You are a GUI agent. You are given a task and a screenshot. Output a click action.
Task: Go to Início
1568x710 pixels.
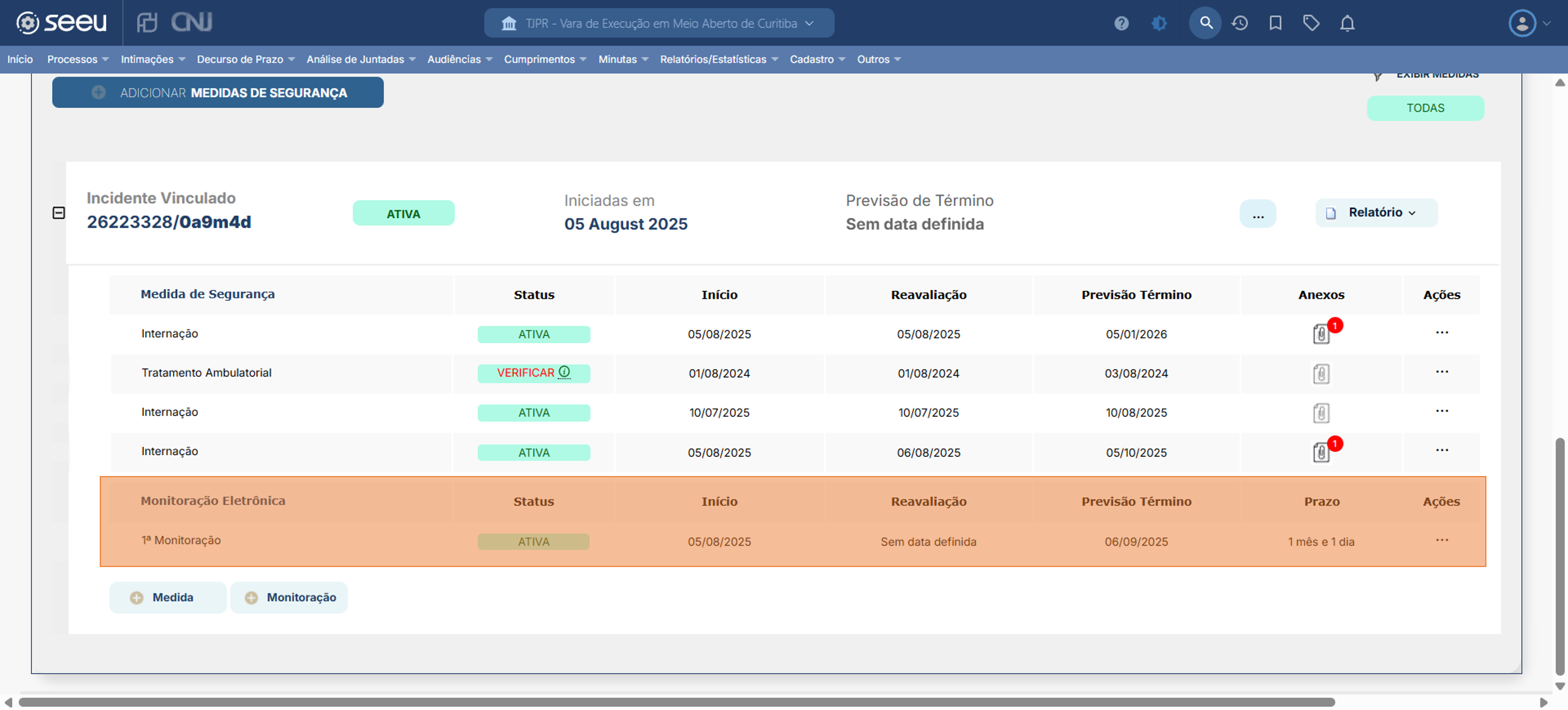pos(20,59)
